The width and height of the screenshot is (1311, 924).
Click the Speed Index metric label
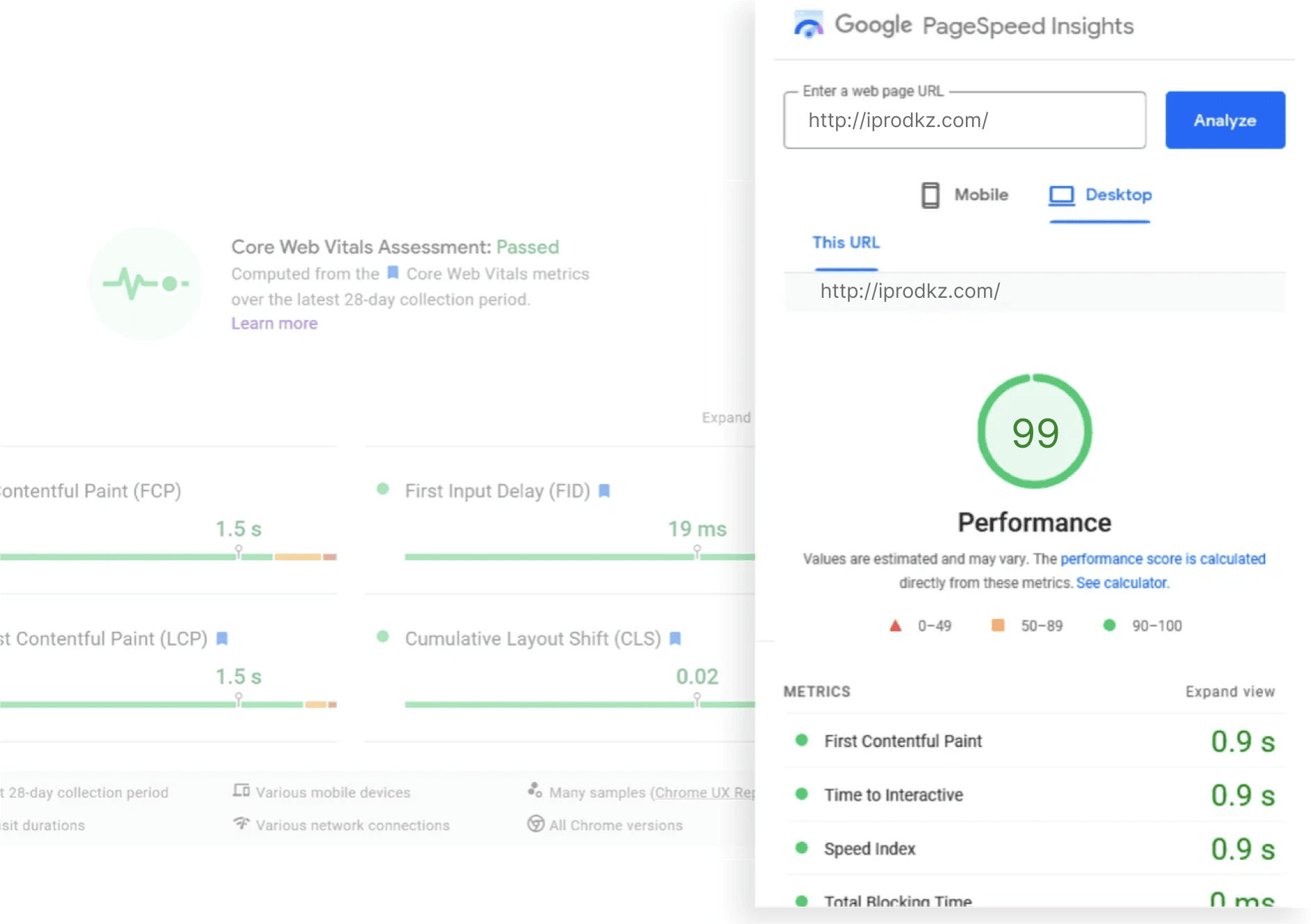coord(869,849)
